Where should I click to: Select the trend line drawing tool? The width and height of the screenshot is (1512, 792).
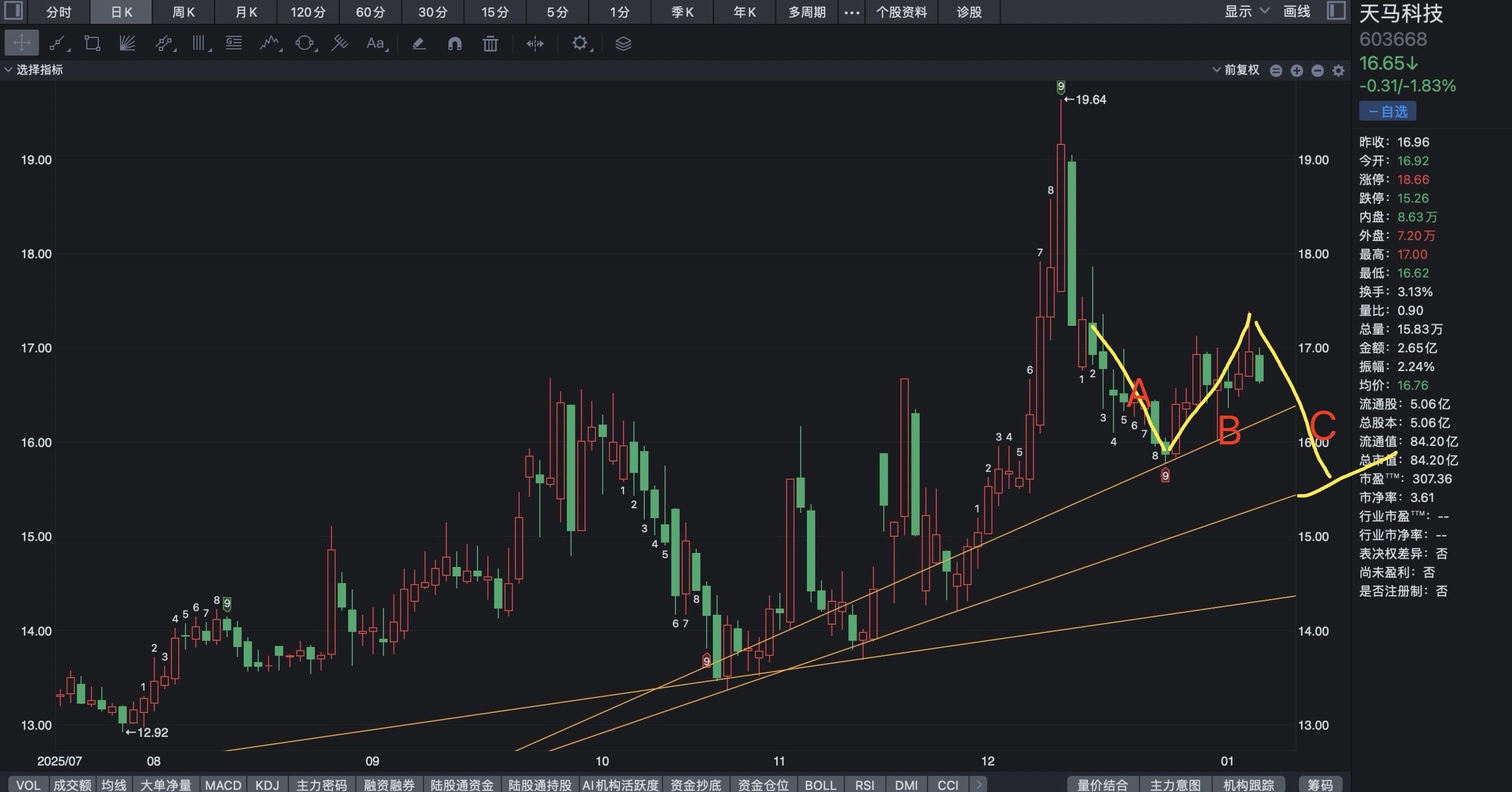[57, 43]
